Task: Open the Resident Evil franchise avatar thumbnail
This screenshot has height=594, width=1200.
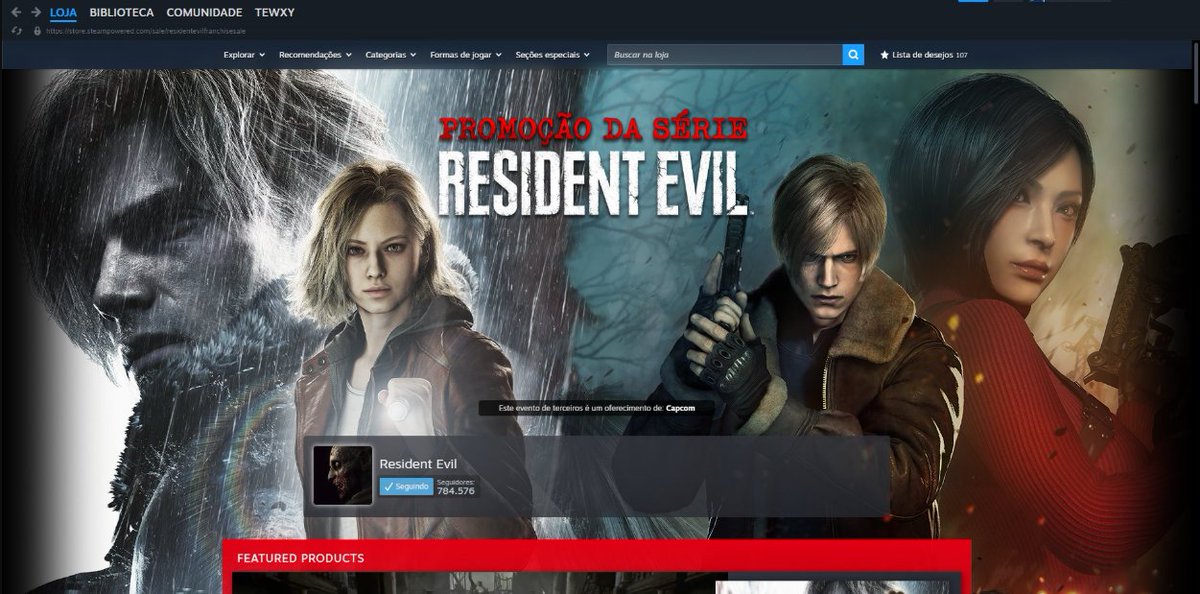Action: coord(343,475)
